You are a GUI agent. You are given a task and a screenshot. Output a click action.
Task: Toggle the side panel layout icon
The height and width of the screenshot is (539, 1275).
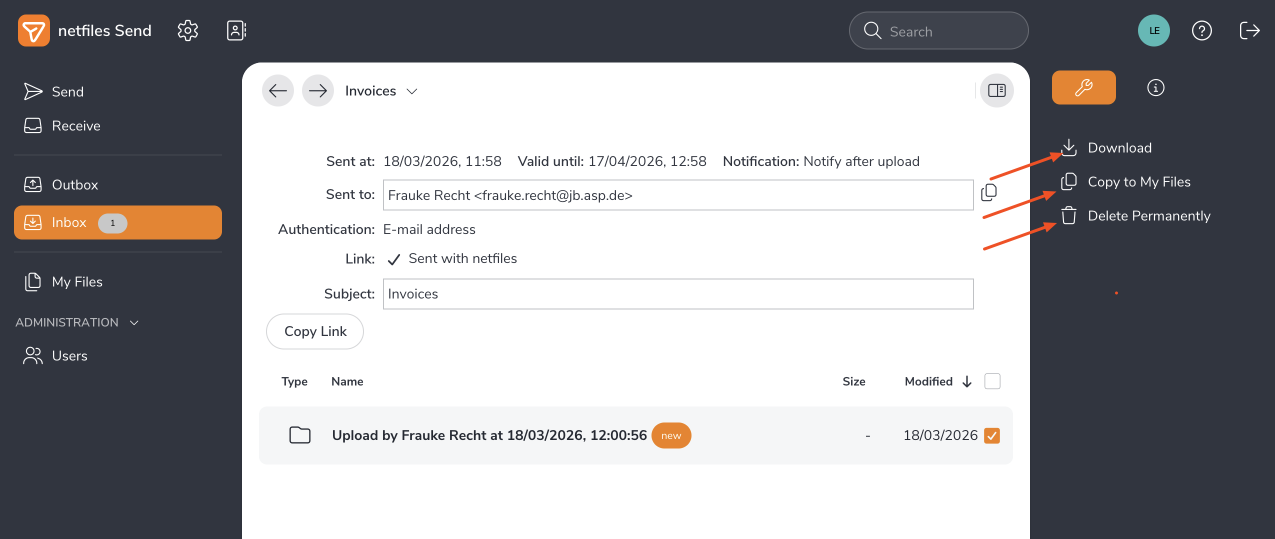(x=996, y=91)
